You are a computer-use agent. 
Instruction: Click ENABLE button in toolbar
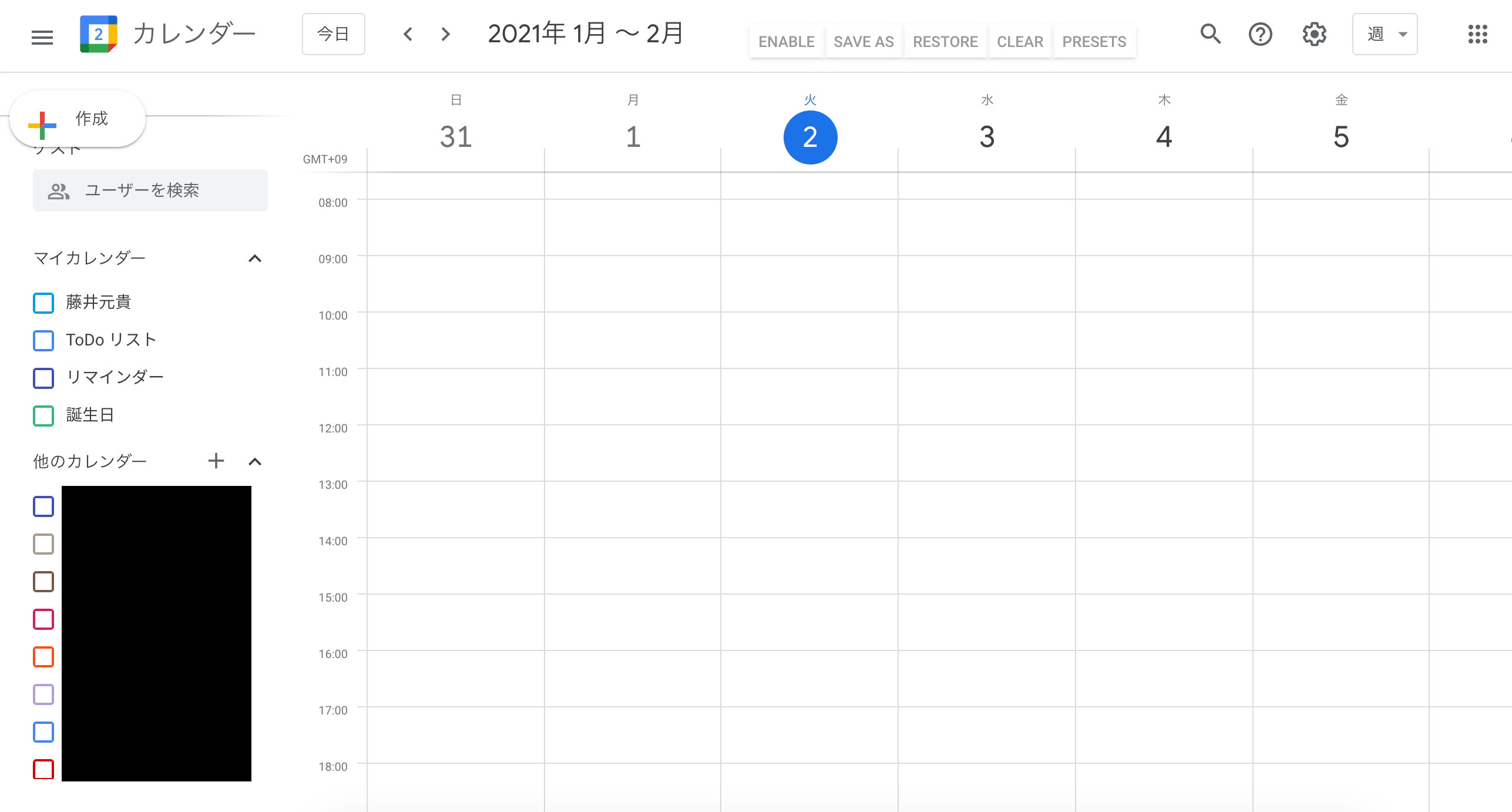[x=786, y=40]
